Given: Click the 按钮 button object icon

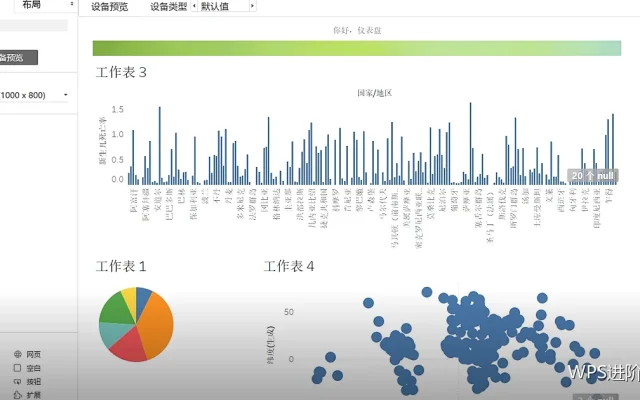Looking at the screenshot, I should pyautogui.click(x=18, y=382).
